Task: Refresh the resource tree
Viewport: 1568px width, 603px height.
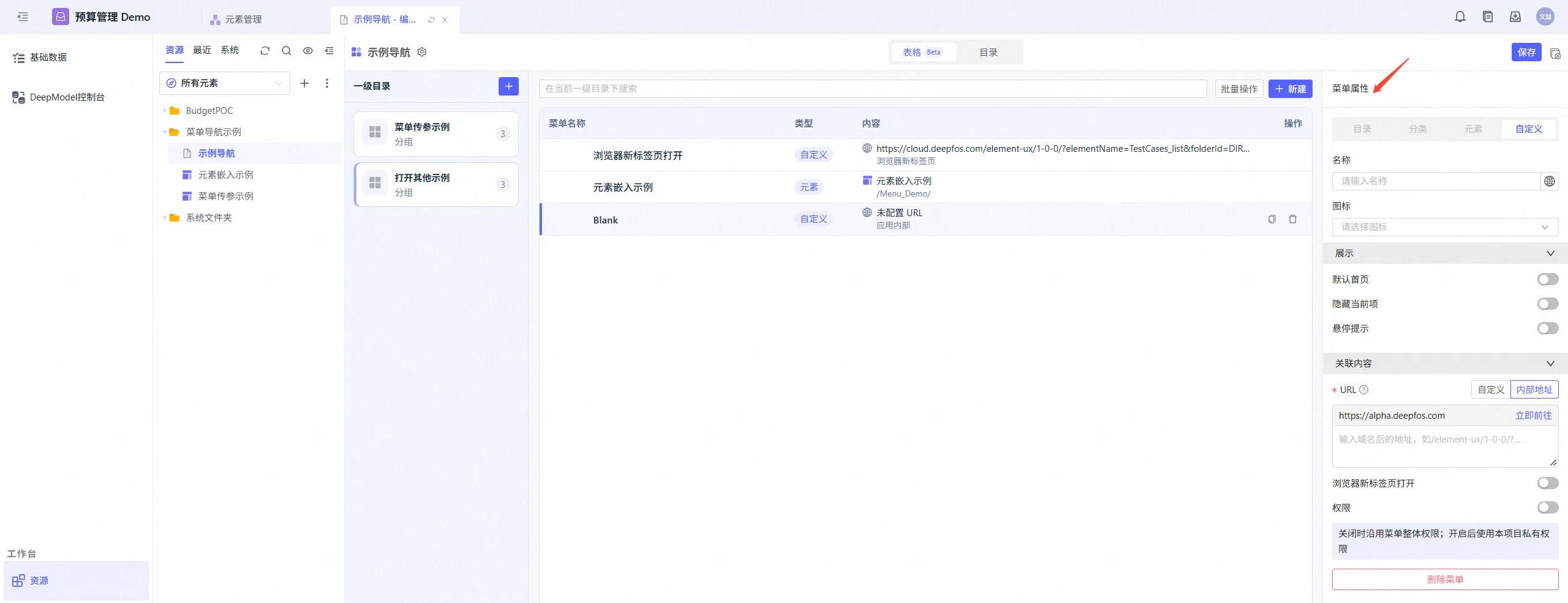Action: [x=265, y=51]
